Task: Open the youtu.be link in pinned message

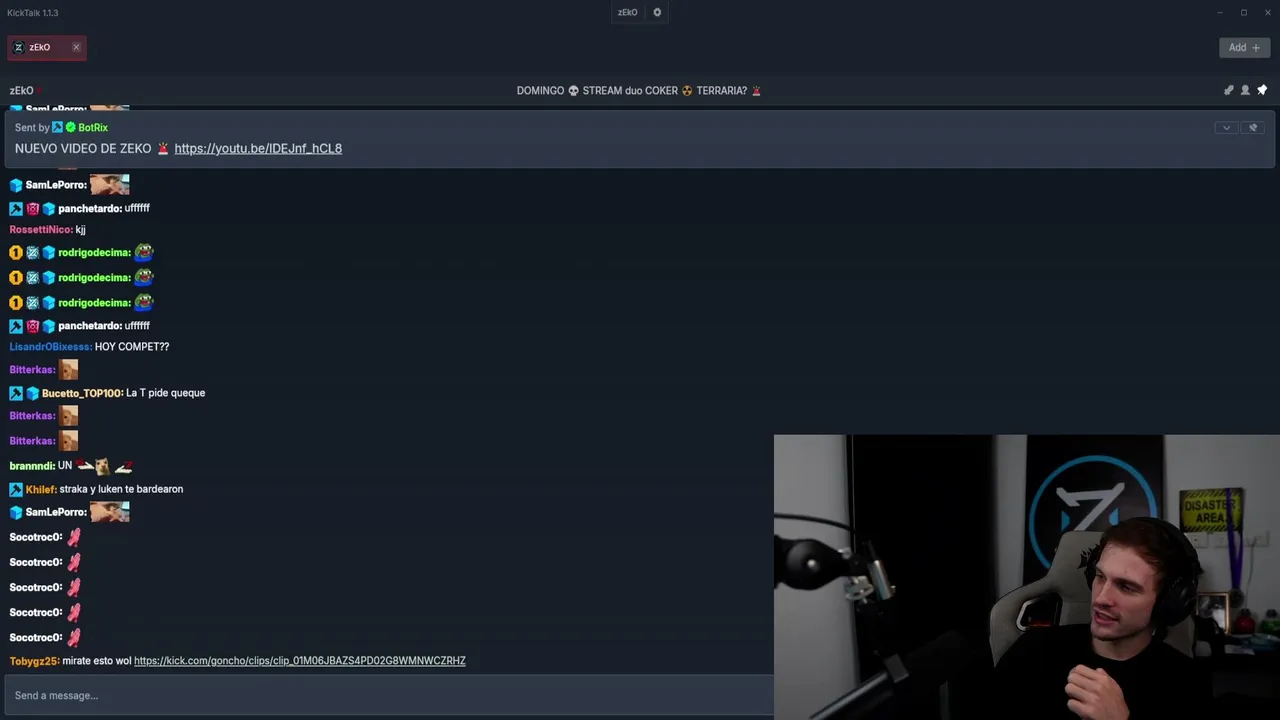Action: 258,149
